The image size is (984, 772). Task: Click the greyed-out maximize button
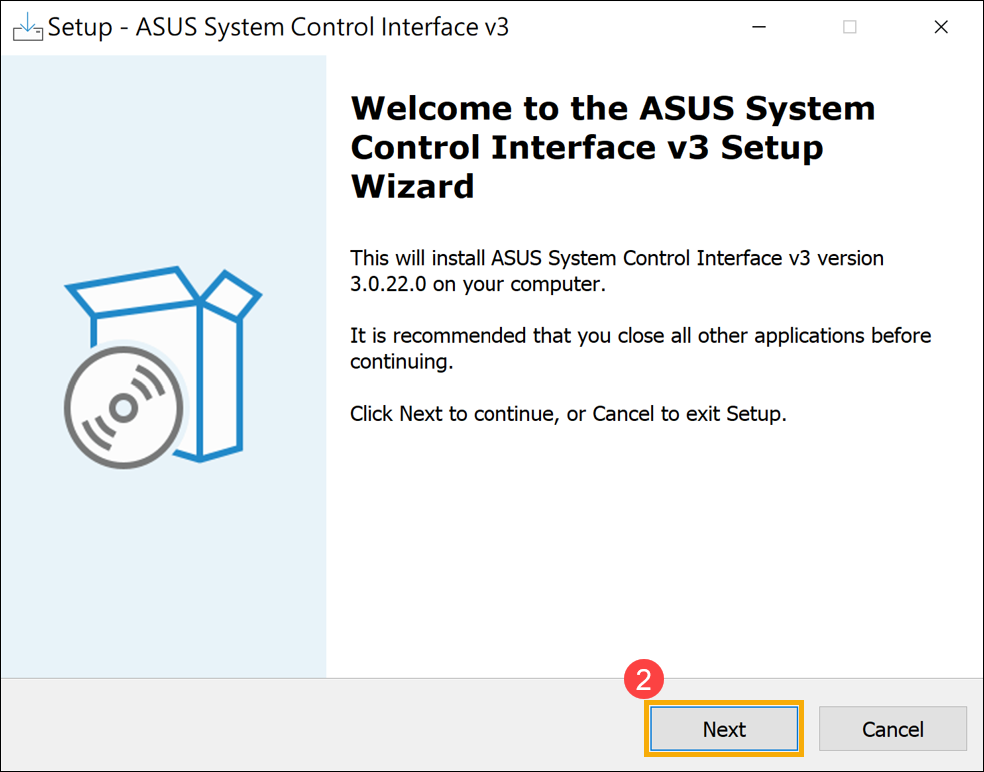(x=849, y=28)
